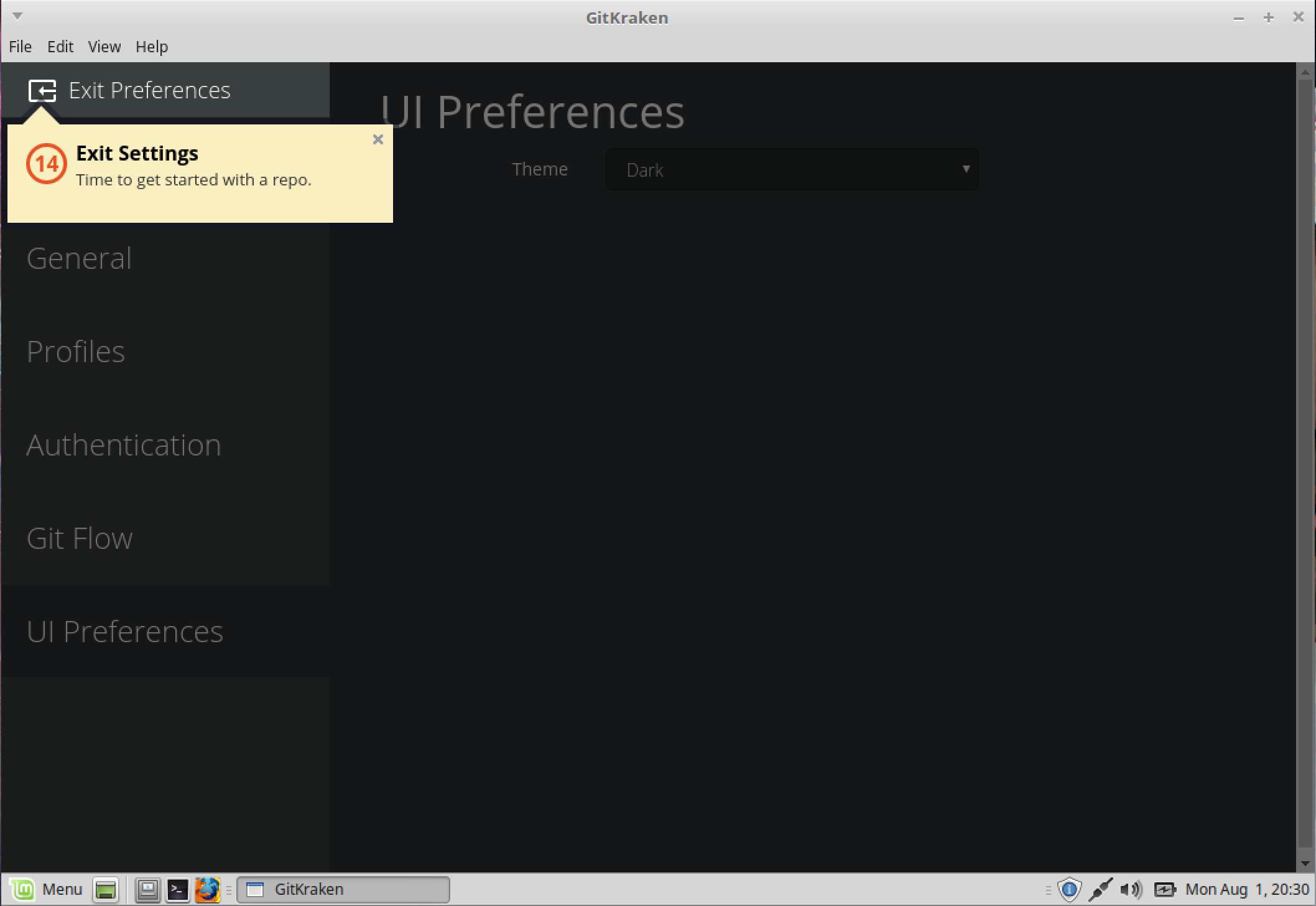Close the GitKraken window
The width and height of the screenshot is (1316, 906).
click(1299, 17)
